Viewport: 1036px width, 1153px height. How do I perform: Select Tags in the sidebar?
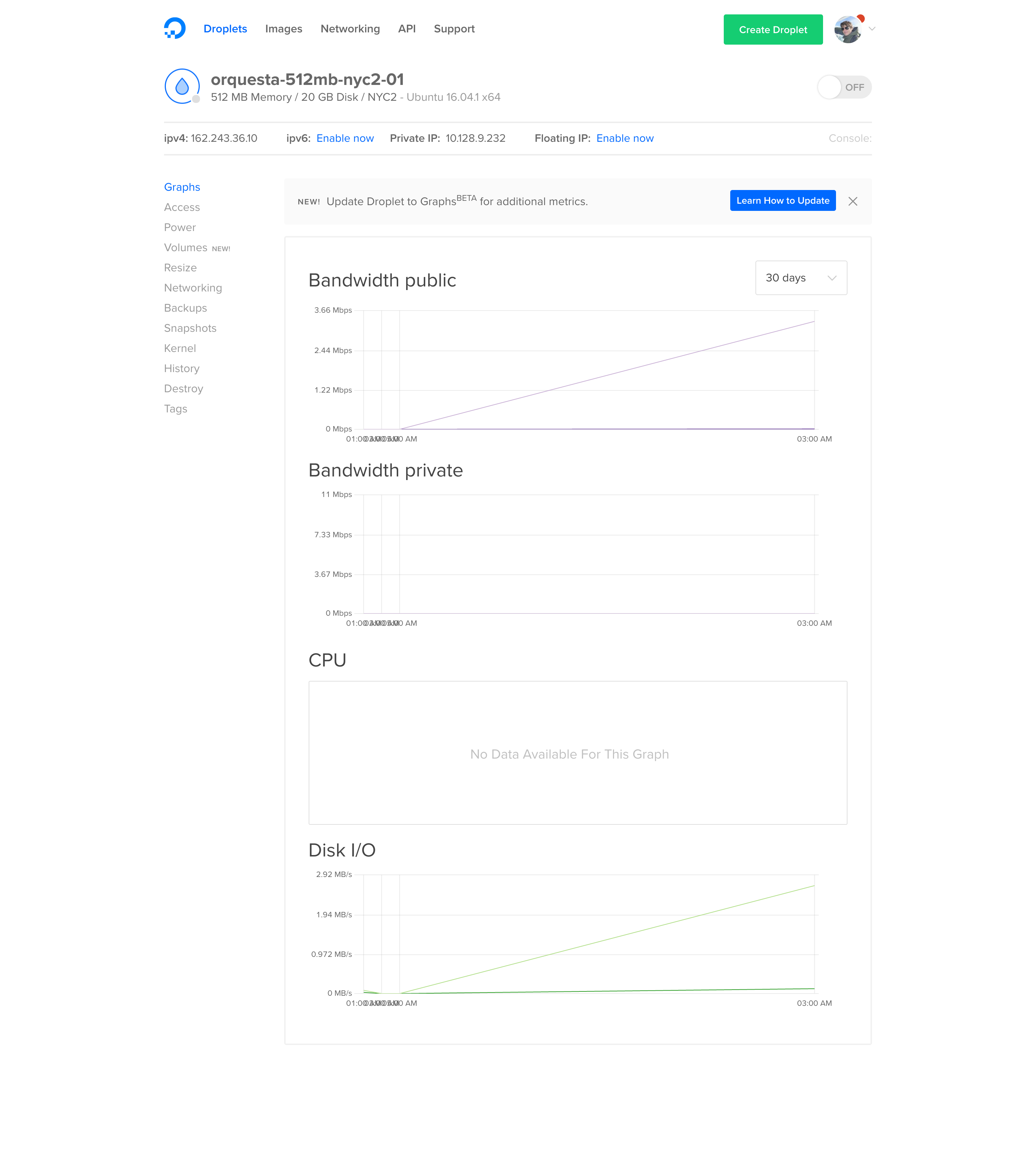point(175,409)
